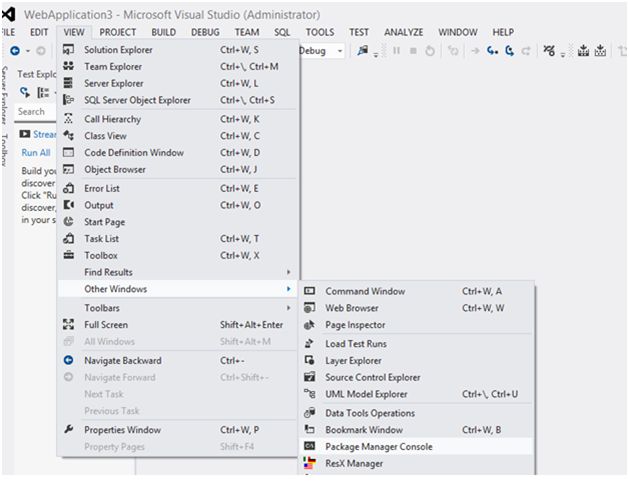Click the Step Over toolbar icon
629x487 pixels.
(509, 51)
